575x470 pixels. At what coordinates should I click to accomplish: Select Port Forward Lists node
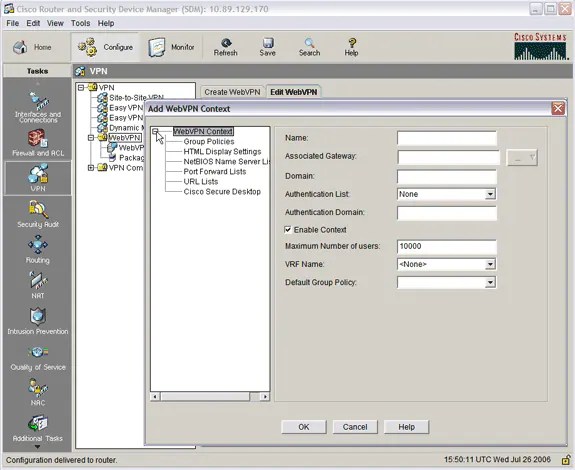215,172
